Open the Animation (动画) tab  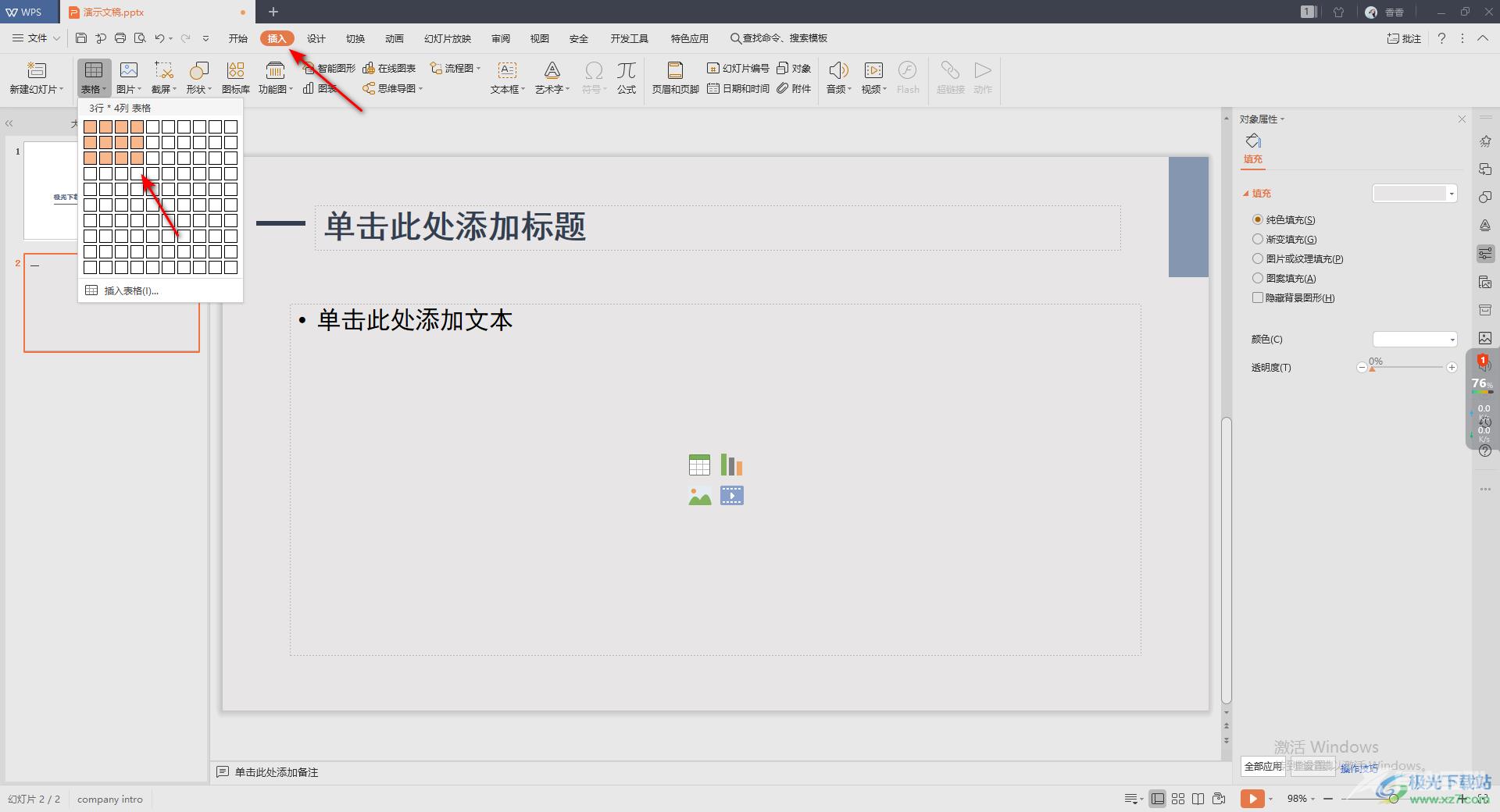click(395, 38)
